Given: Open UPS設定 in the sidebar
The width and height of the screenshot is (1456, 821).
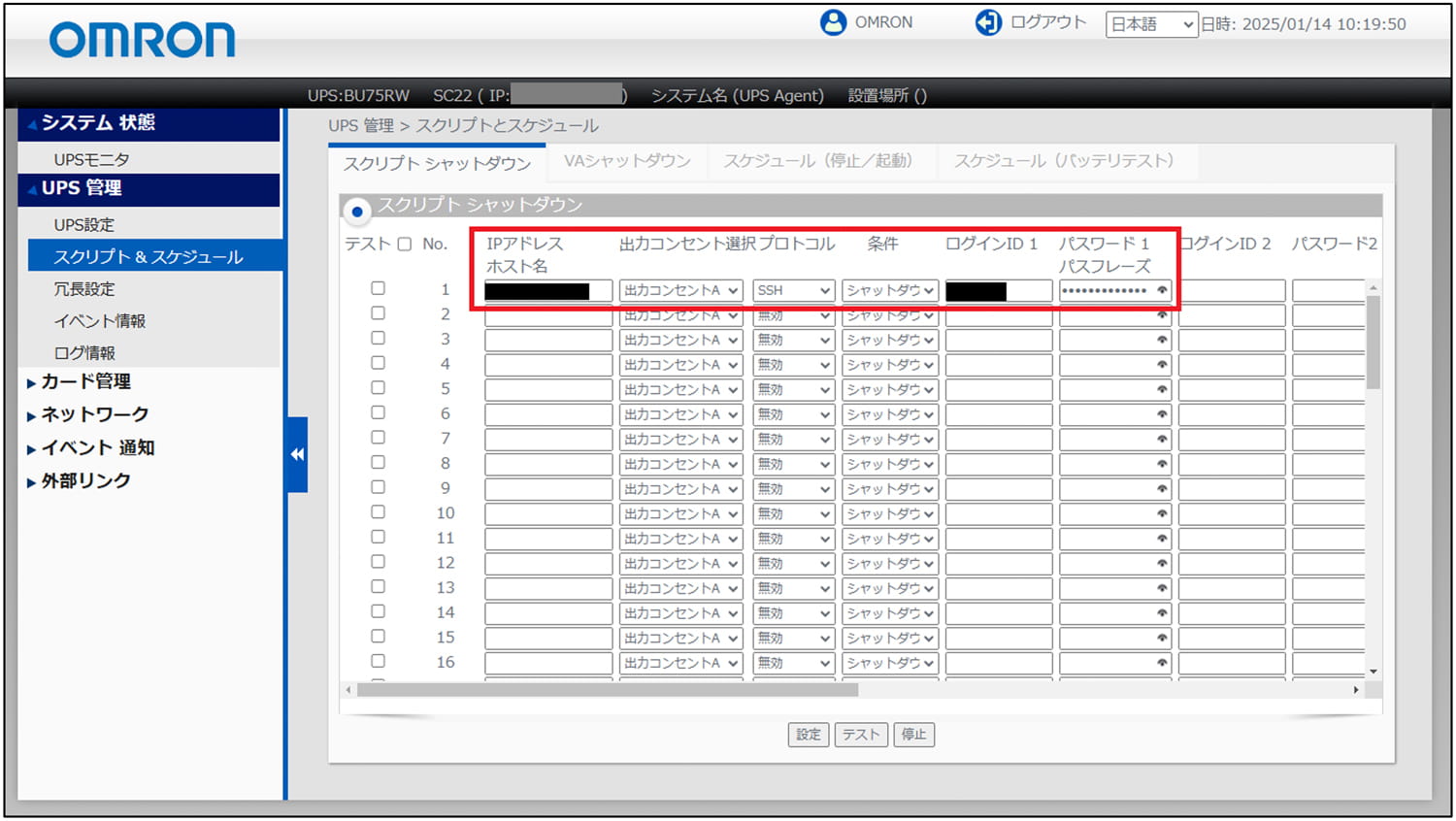Looking at the screenshot, I should 84,224.
